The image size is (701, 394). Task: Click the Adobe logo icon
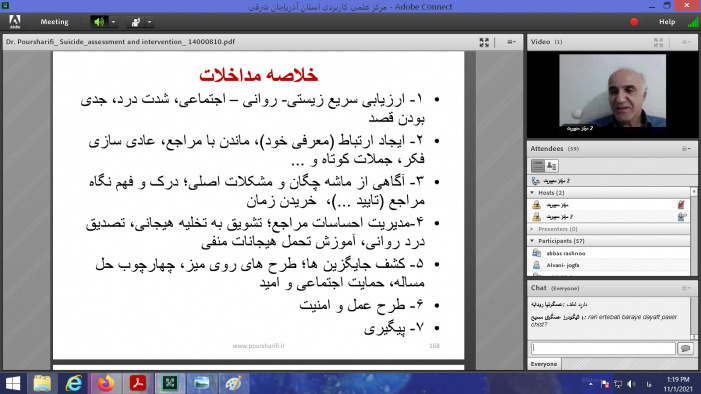[15, 21]
